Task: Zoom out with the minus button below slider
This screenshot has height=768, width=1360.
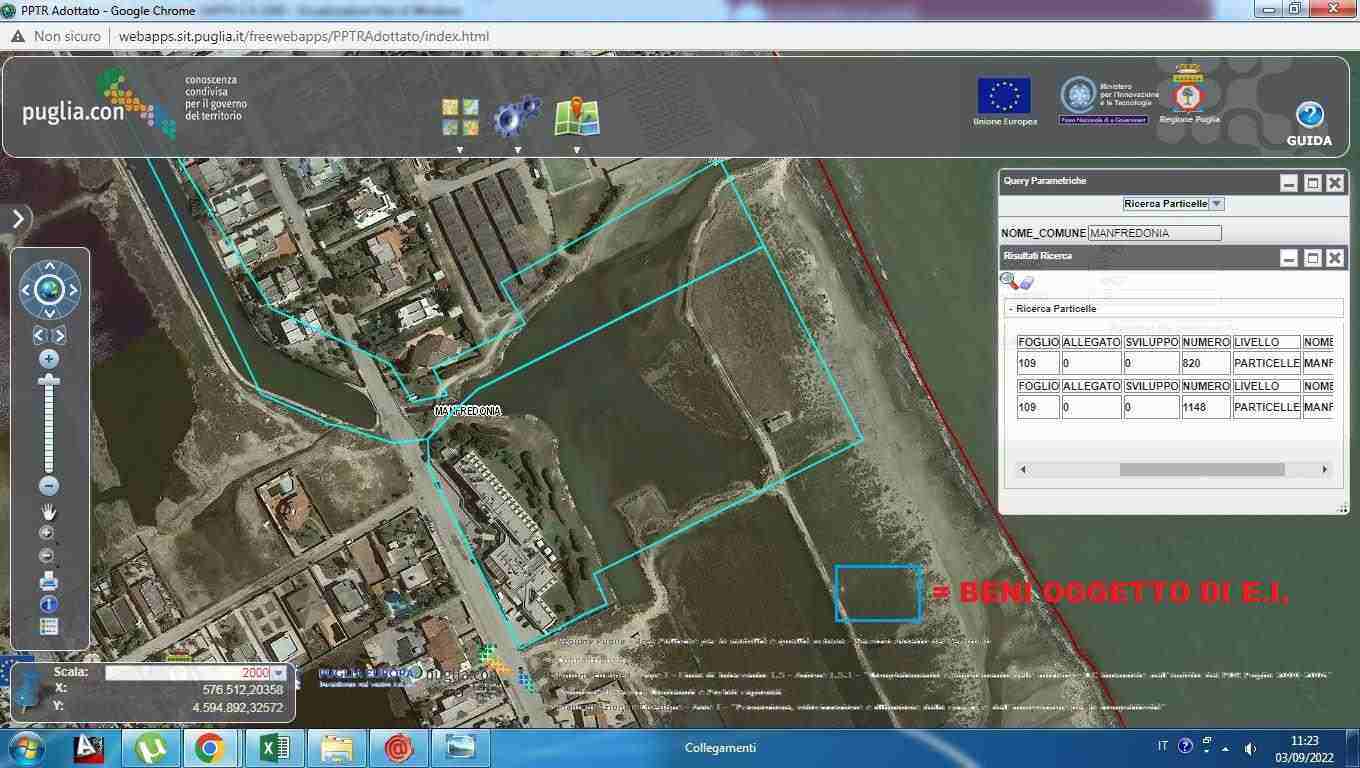Action: pyautogui.click(x=48, y=486)
